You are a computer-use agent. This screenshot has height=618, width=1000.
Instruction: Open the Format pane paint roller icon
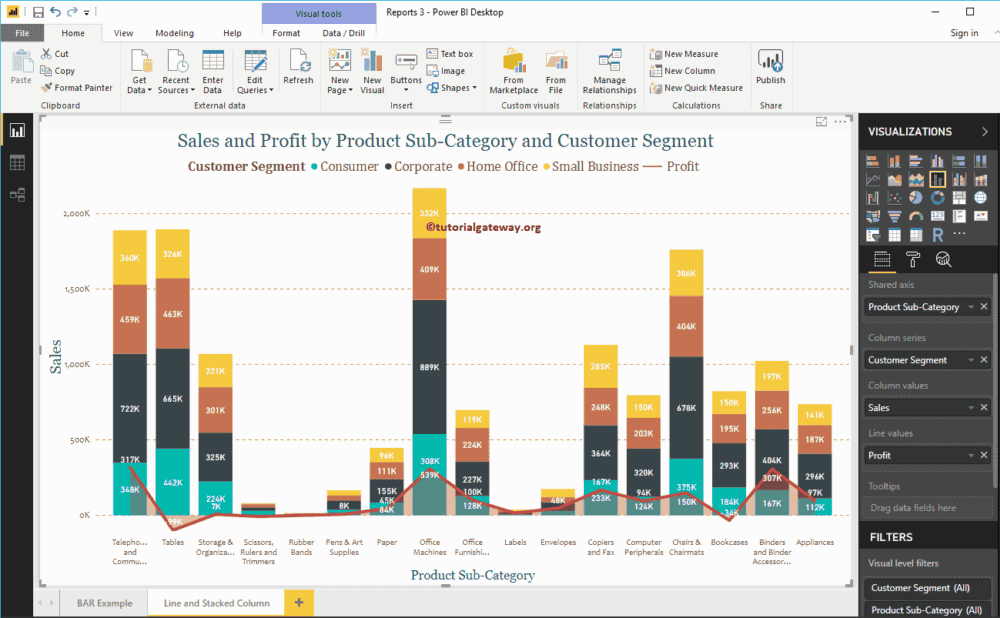[912, 259]
